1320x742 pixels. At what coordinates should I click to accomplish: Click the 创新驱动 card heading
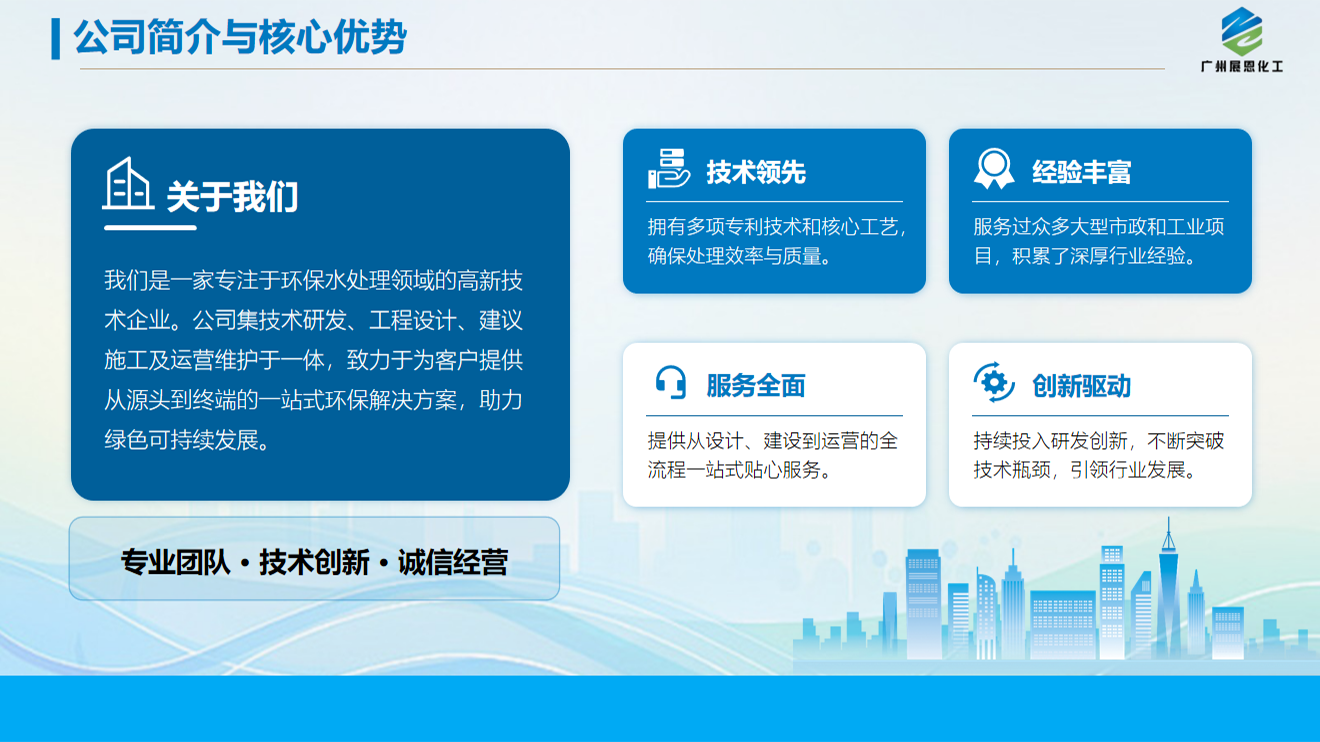[x=1081, y=386]
